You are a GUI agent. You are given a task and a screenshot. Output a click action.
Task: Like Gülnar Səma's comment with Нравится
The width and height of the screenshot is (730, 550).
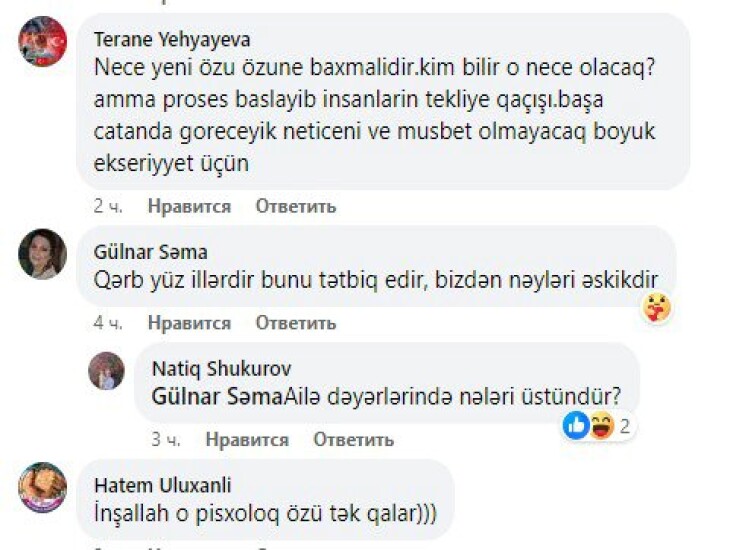pos(189,322)
